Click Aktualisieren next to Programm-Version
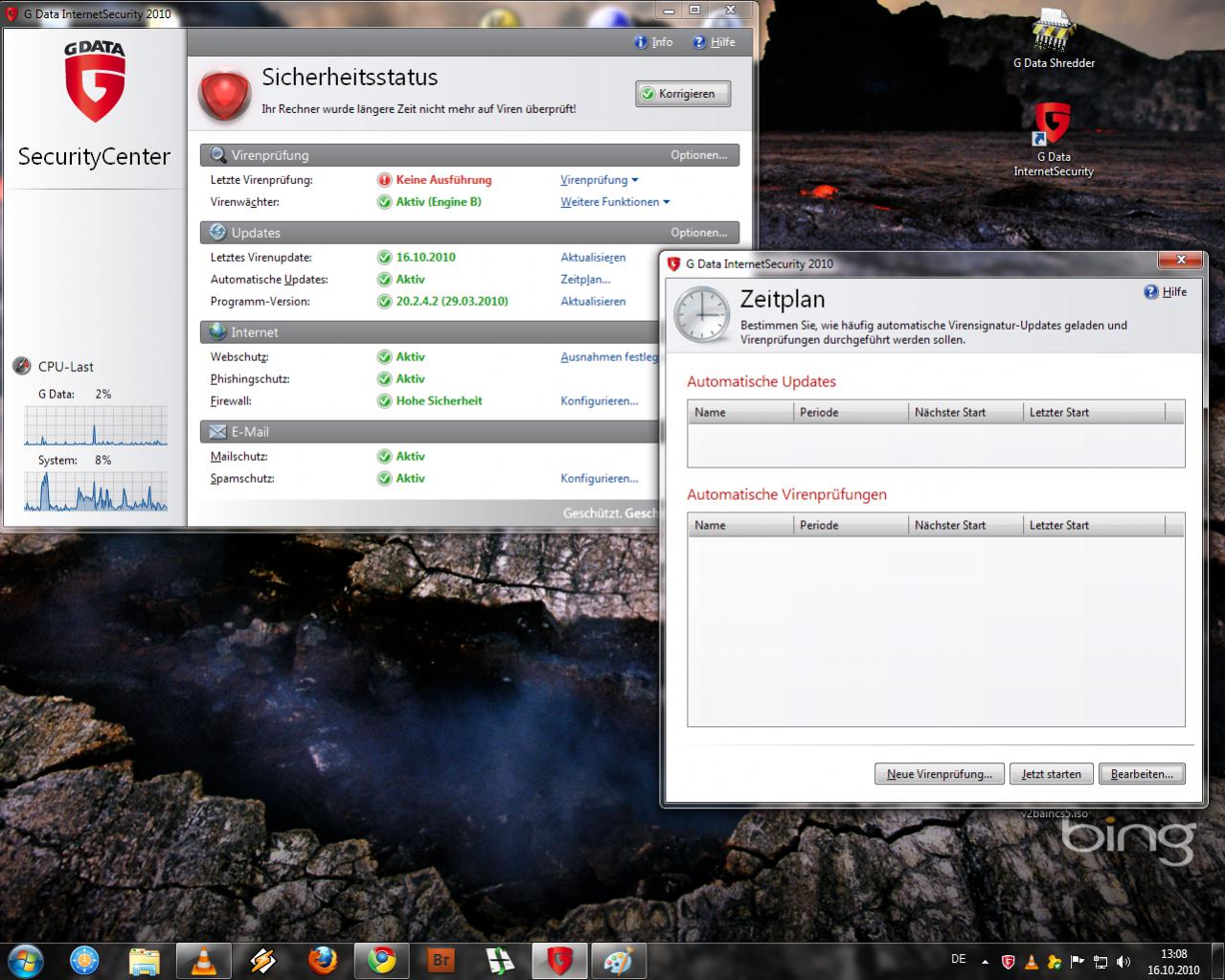Screen dimensions: 1225x980 (593, 302)
